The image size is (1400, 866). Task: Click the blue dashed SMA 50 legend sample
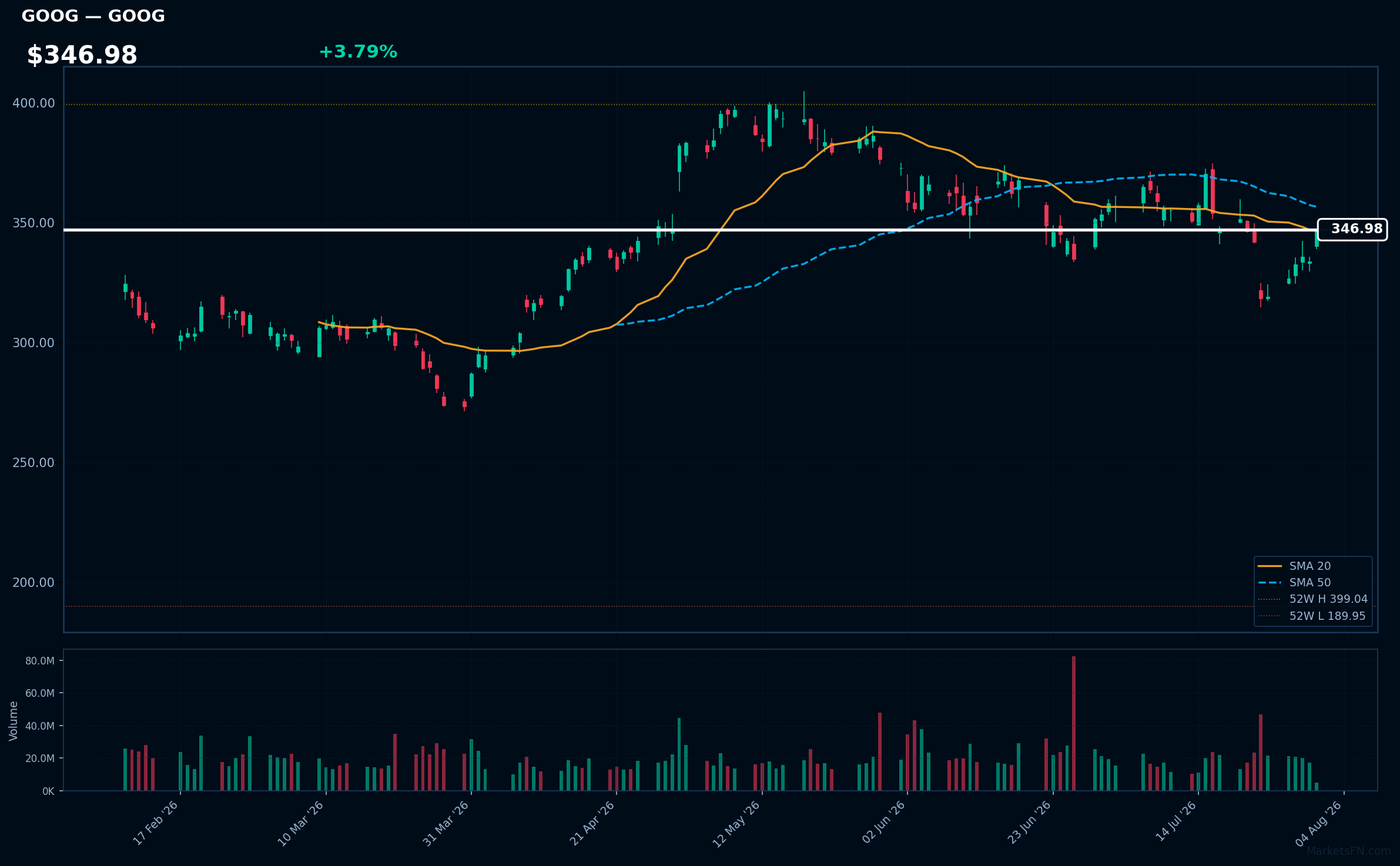click(x=1270, y=582)
